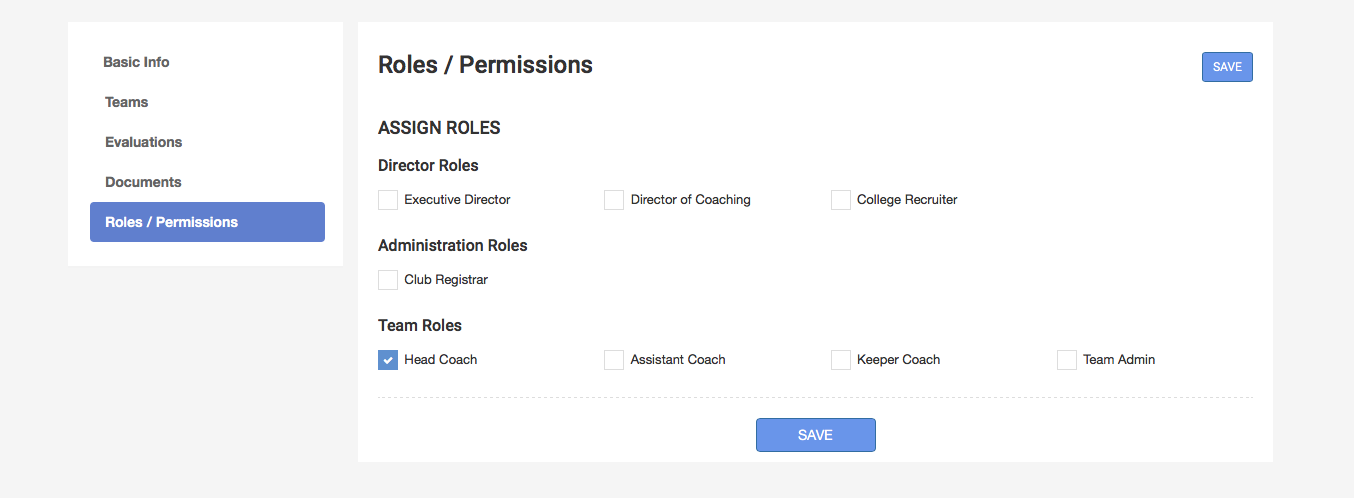Switch to the Documents section
This screenshot has width=1354, height=498.
pos(143,182)
